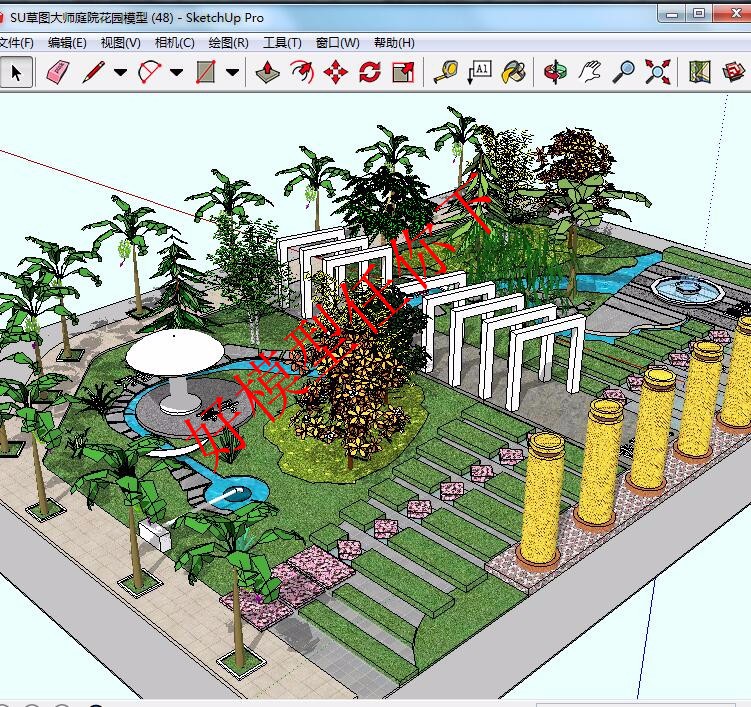Select the white umbrella canopy in the model
Viewport: 751px width, 707px height.
174,352
